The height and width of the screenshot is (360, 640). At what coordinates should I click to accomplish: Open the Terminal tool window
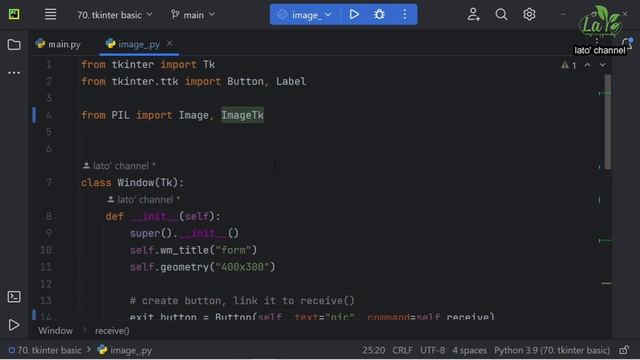14,296
